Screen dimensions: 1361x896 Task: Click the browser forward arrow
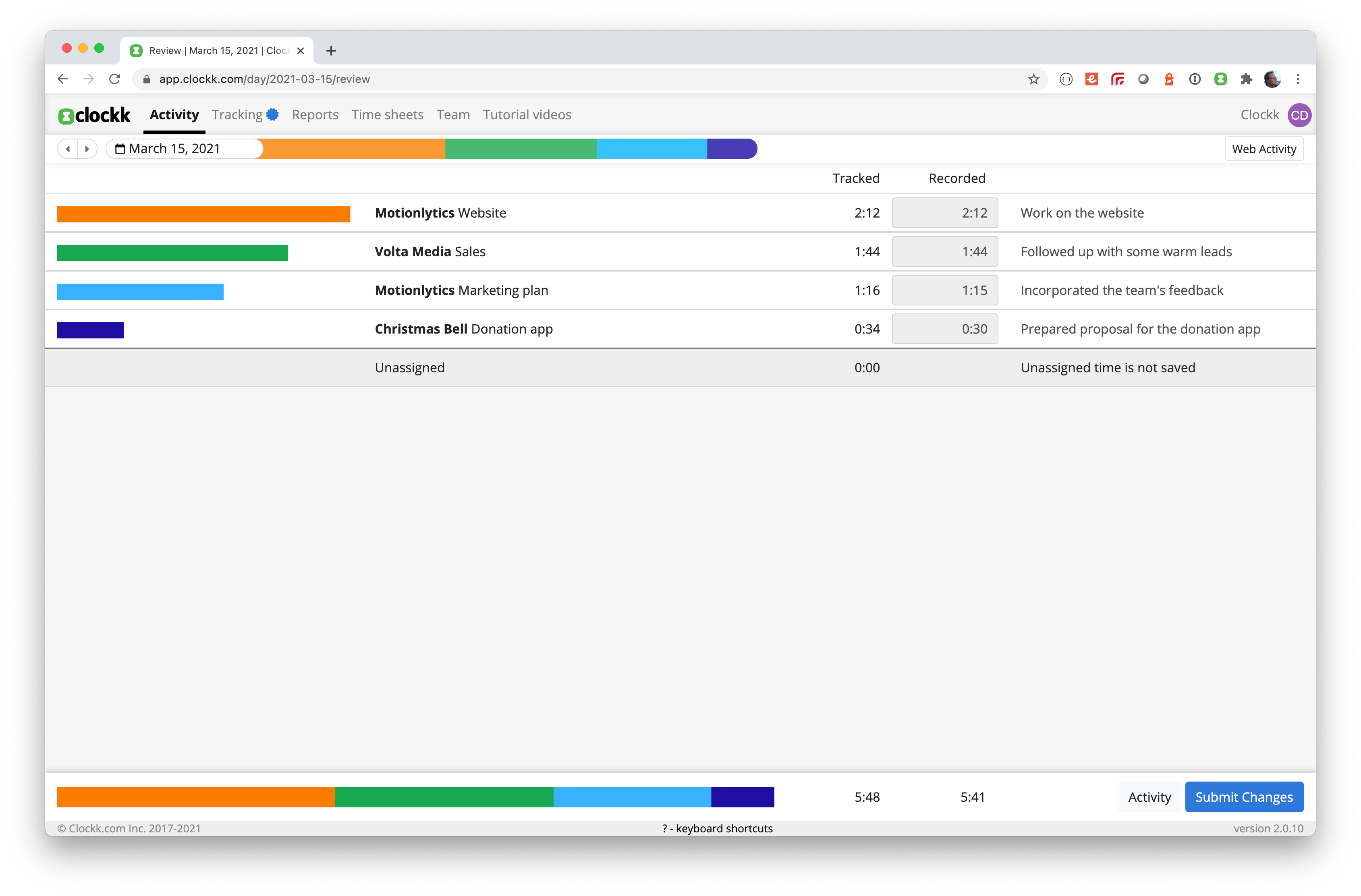[89, 79]
